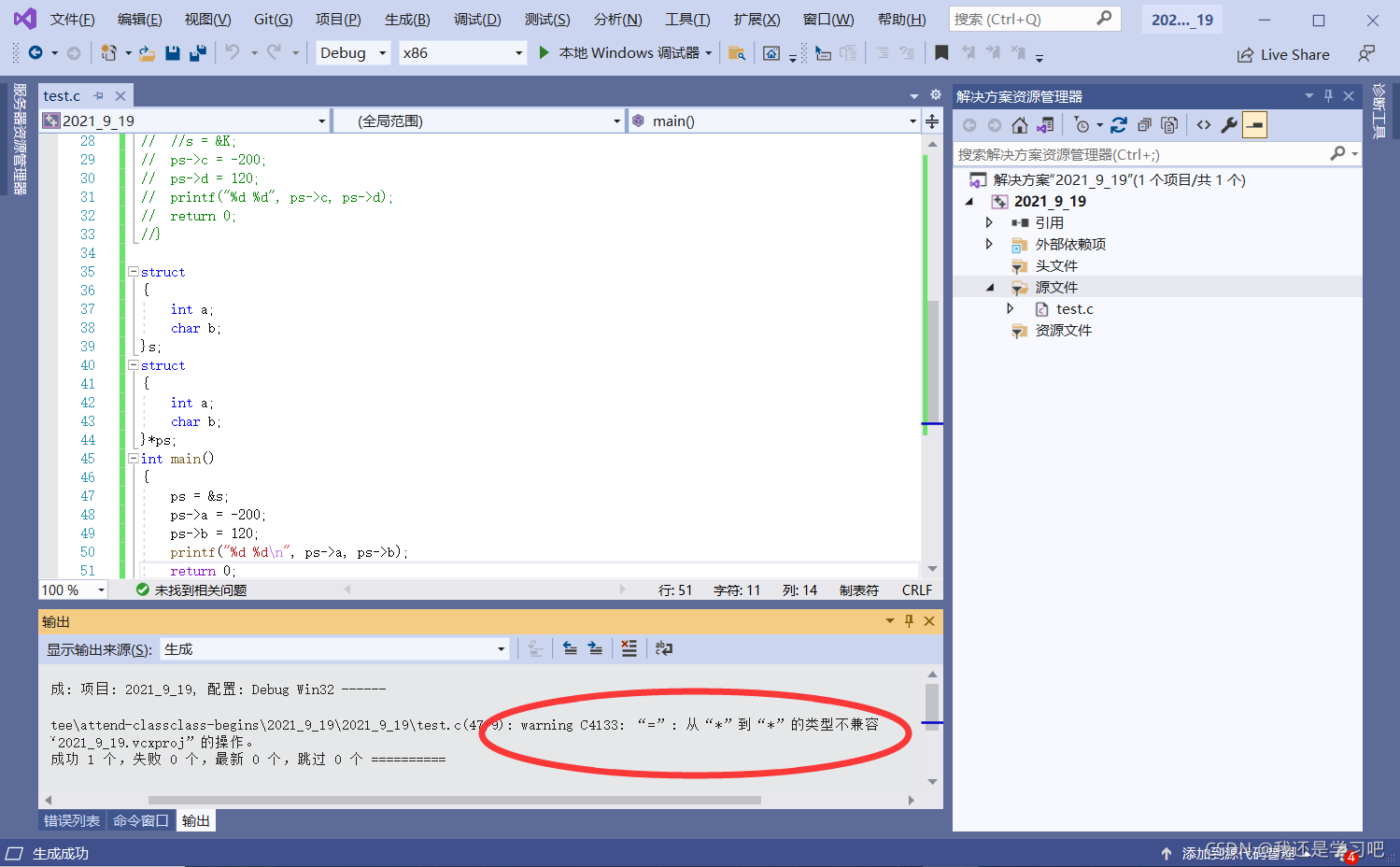Open the 100 % zoom dropdown
Viewport: 1400px width, 867px height.
click(74, 590)
